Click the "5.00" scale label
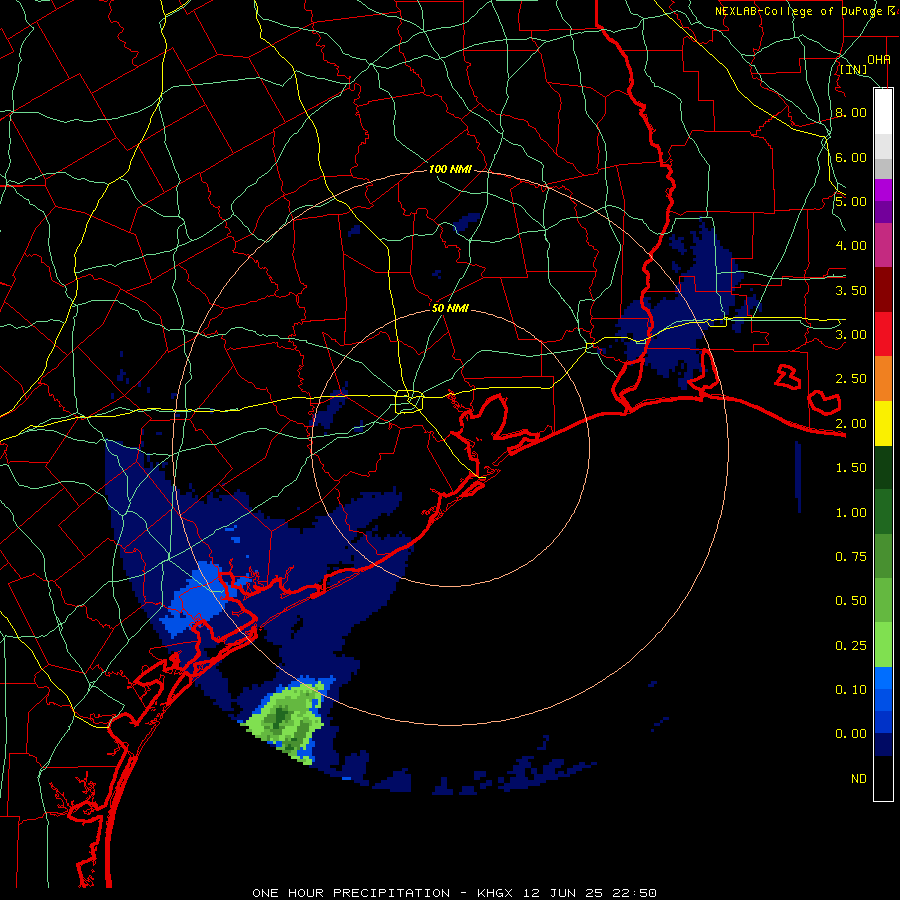The image size is (900, 900). [x=851, y=201]
